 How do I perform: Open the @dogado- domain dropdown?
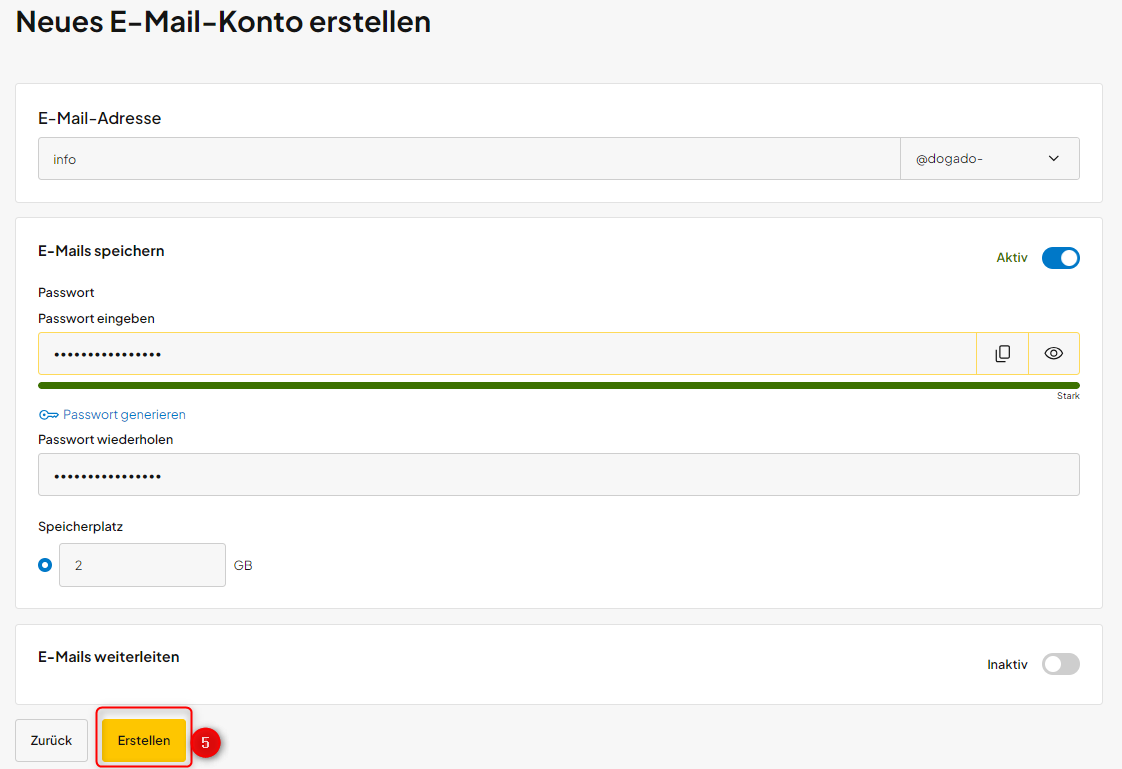click(x=990, y=159)
